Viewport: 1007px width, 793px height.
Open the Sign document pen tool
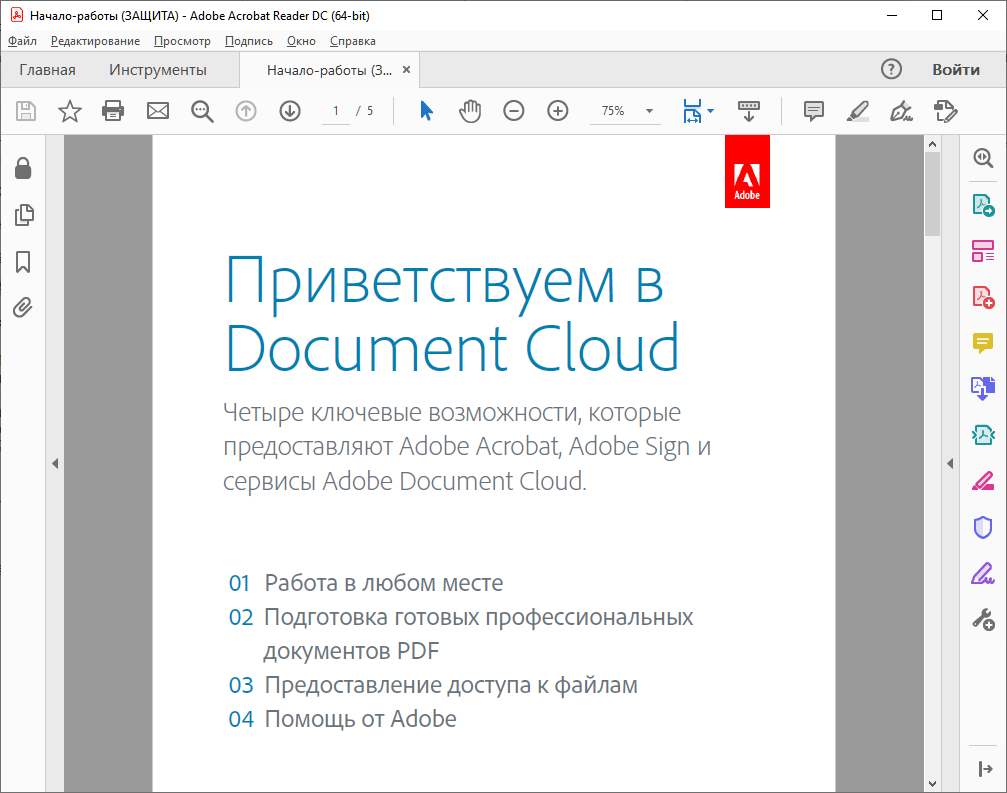(x=901, y=111)
